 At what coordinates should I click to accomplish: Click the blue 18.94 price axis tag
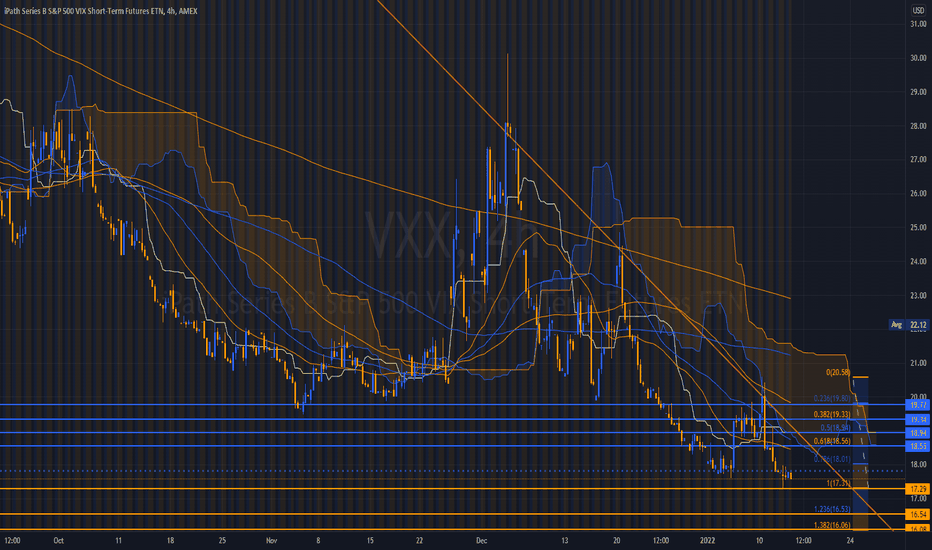(918, 433)
